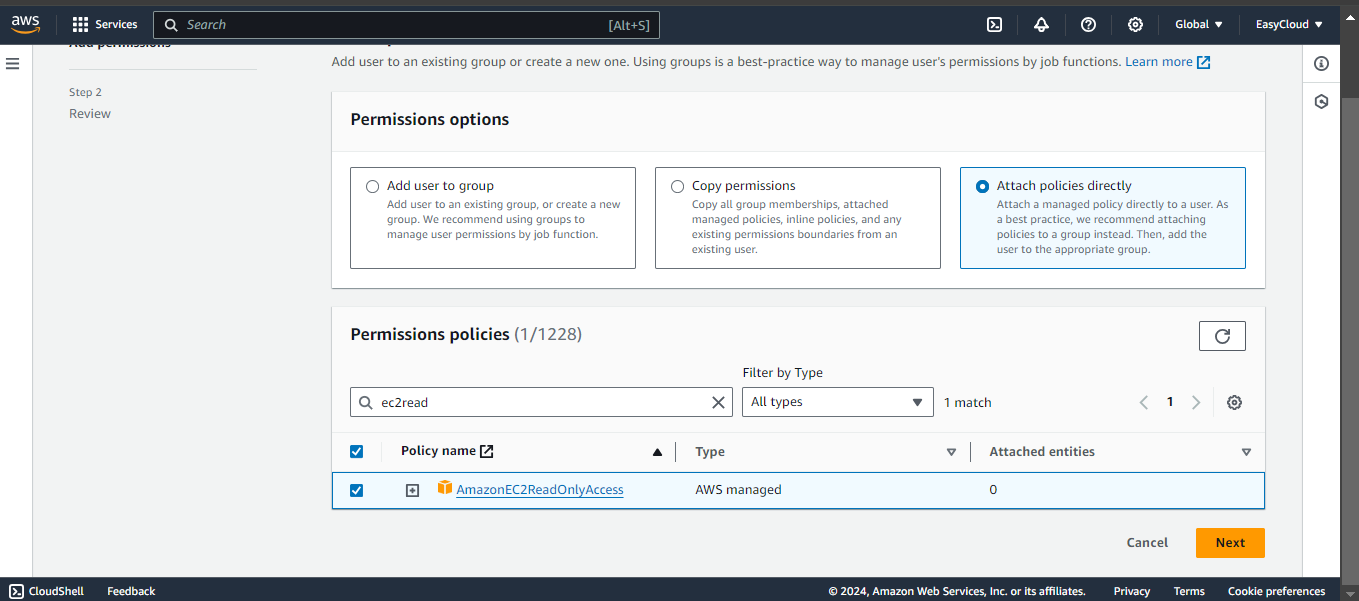Click the Policy name column header

[x=438, y=451]
